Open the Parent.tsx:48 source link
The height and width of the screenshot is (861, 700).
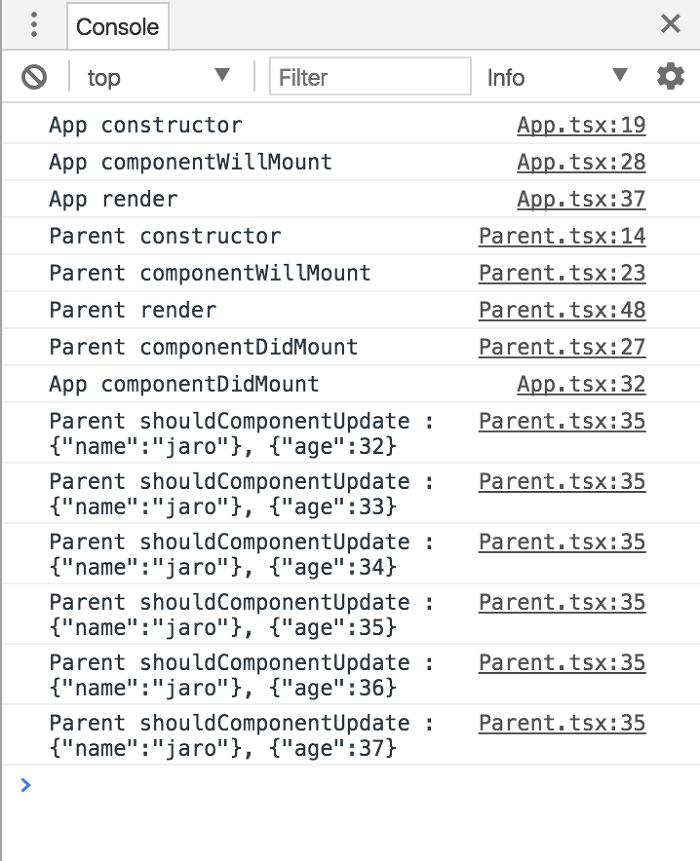562,310
